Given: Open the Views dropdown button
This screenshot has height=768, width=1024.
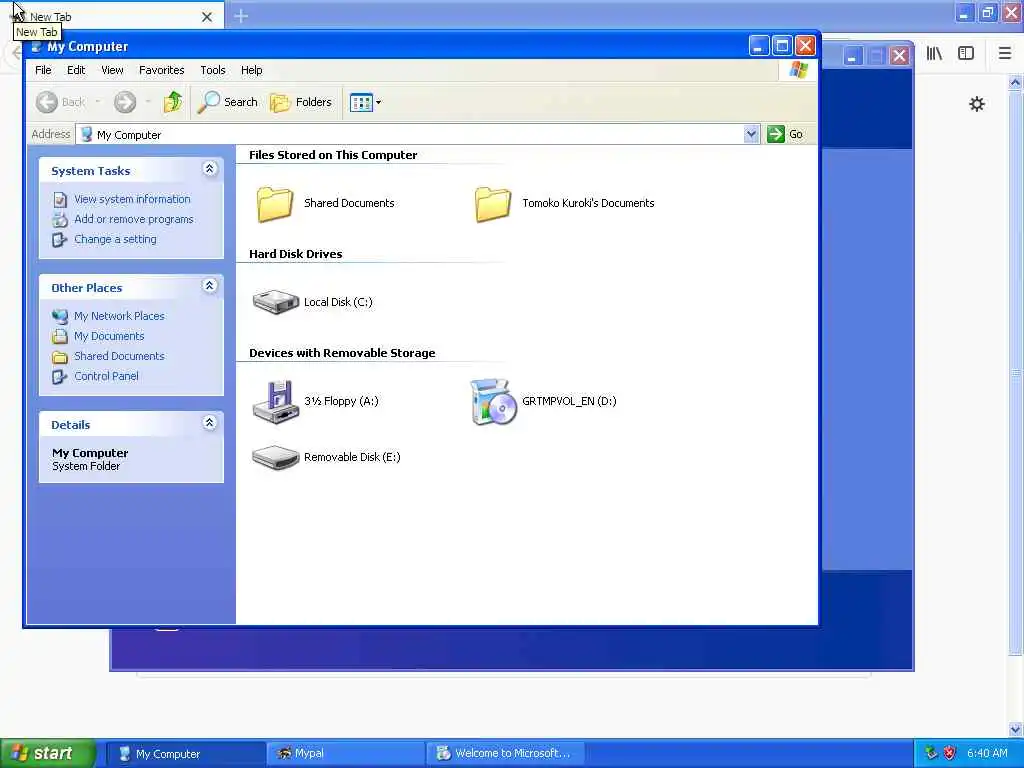Looking at the screenshot, I should pyautogui.click(x=365, y=102).
